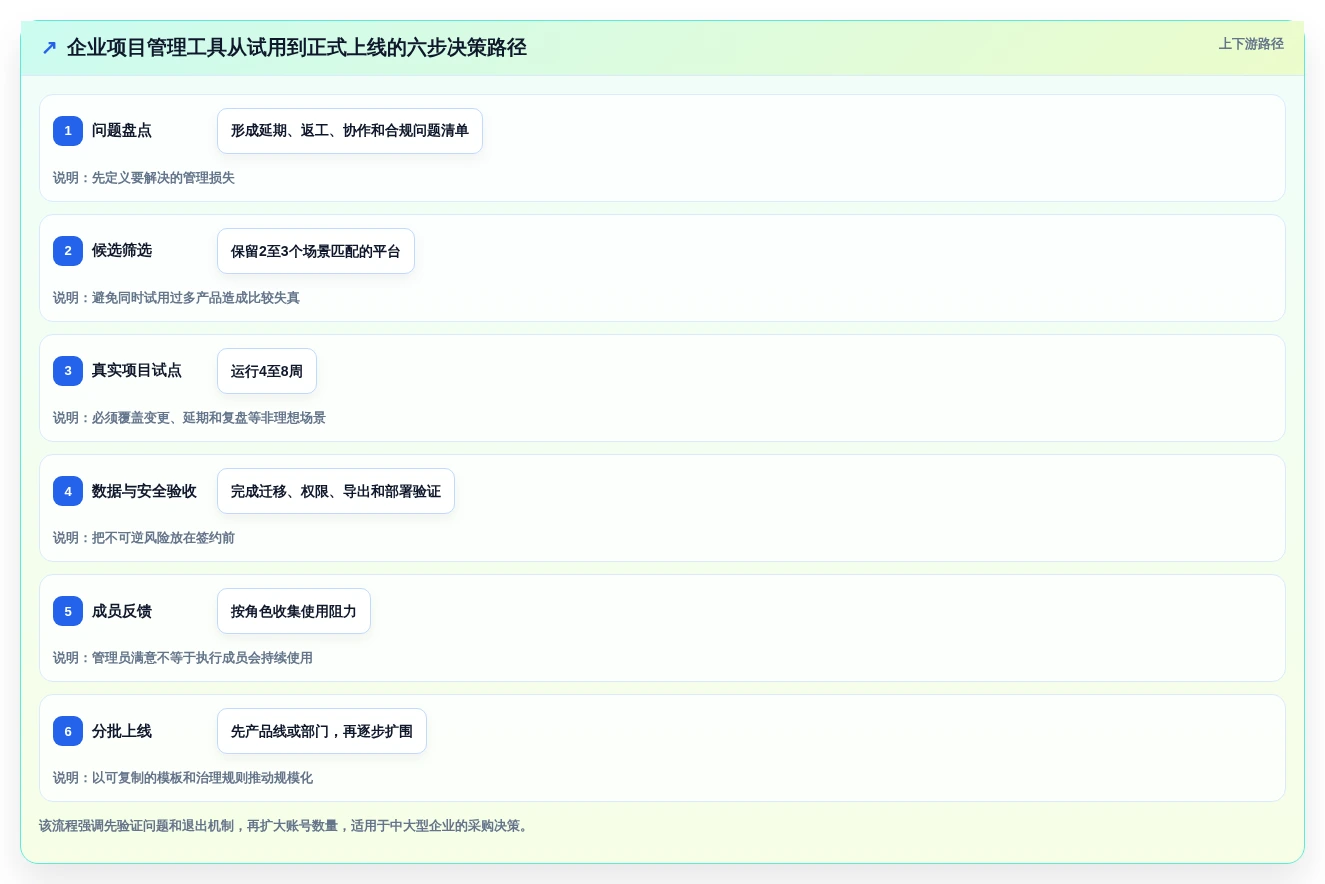The image size is (1325, 884).
Task: Select step number badge 1
Action: (68, 131)
